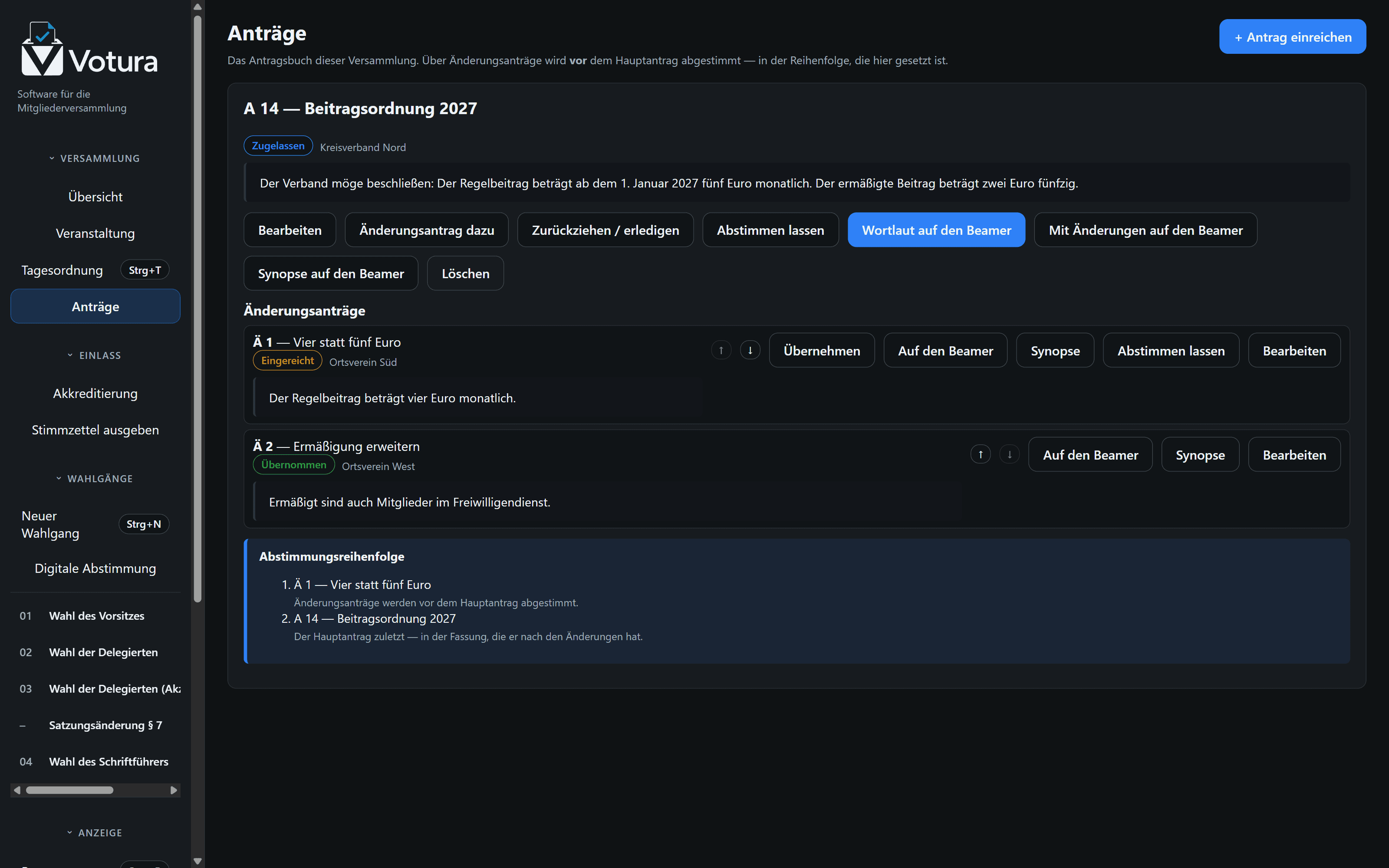
Task: Click Antrag einreichen button
Action: coord(1293,37)
